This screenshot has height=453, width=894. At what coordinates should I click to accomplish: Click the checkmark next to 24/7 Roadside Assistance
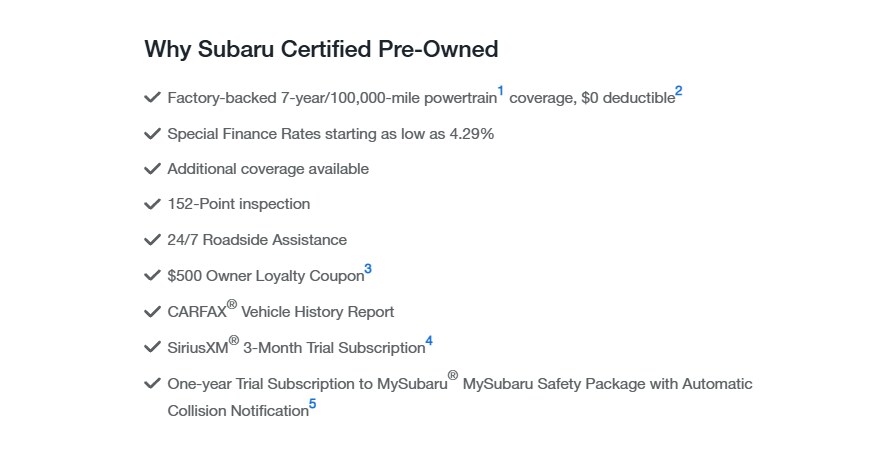(x=152, y=240)
